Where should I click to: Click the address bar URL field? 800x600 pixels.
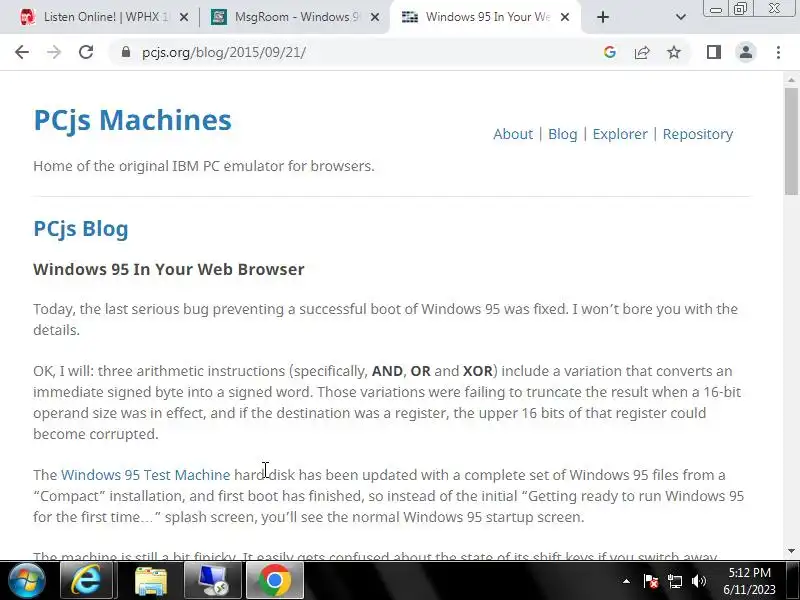pos(357,52)
